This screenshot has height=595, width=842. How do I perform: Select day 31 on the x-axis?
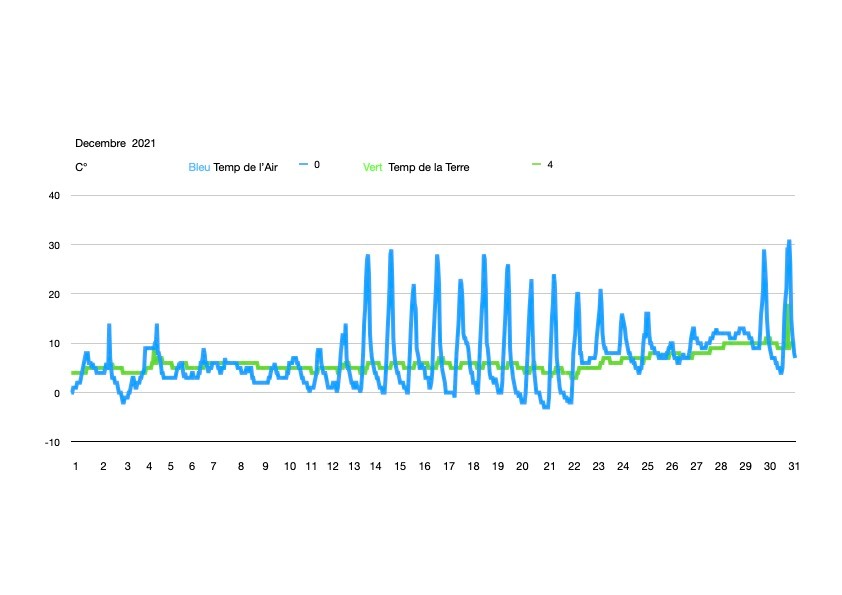[x=794, y=466]
